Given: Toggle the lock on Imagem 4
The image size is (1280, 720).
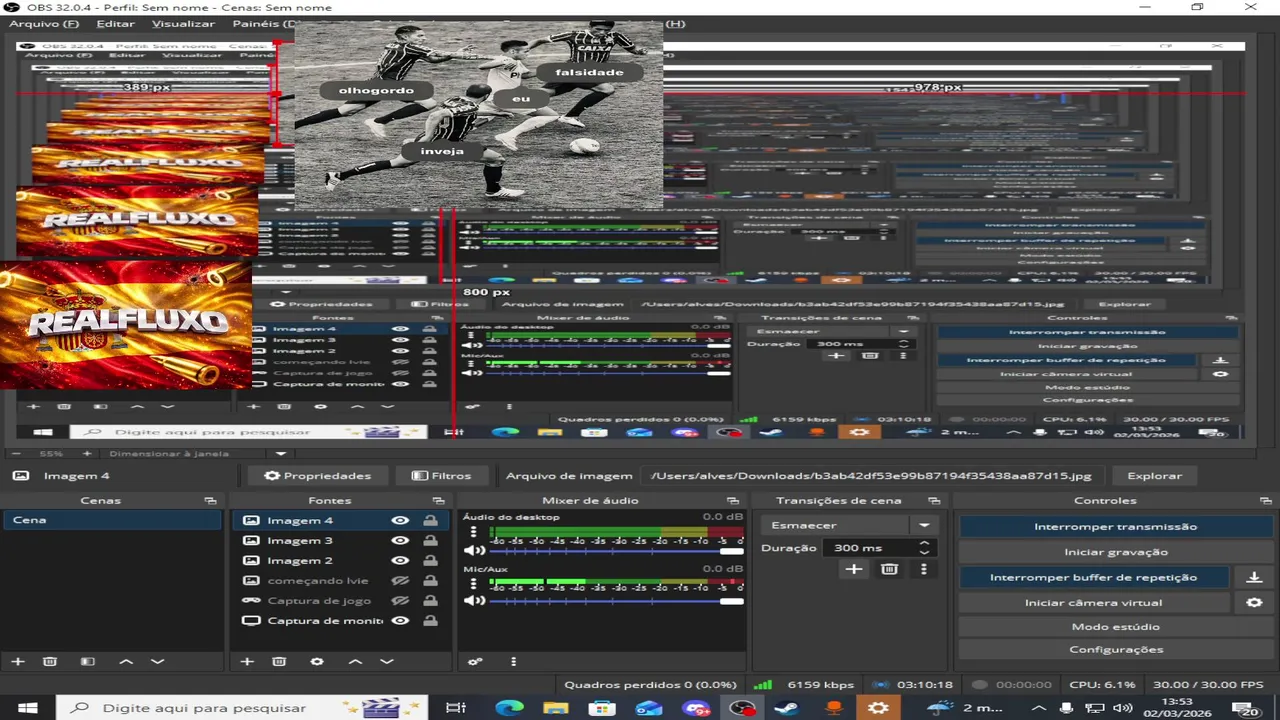Looking at the screenshot, I should pos(430,520).
